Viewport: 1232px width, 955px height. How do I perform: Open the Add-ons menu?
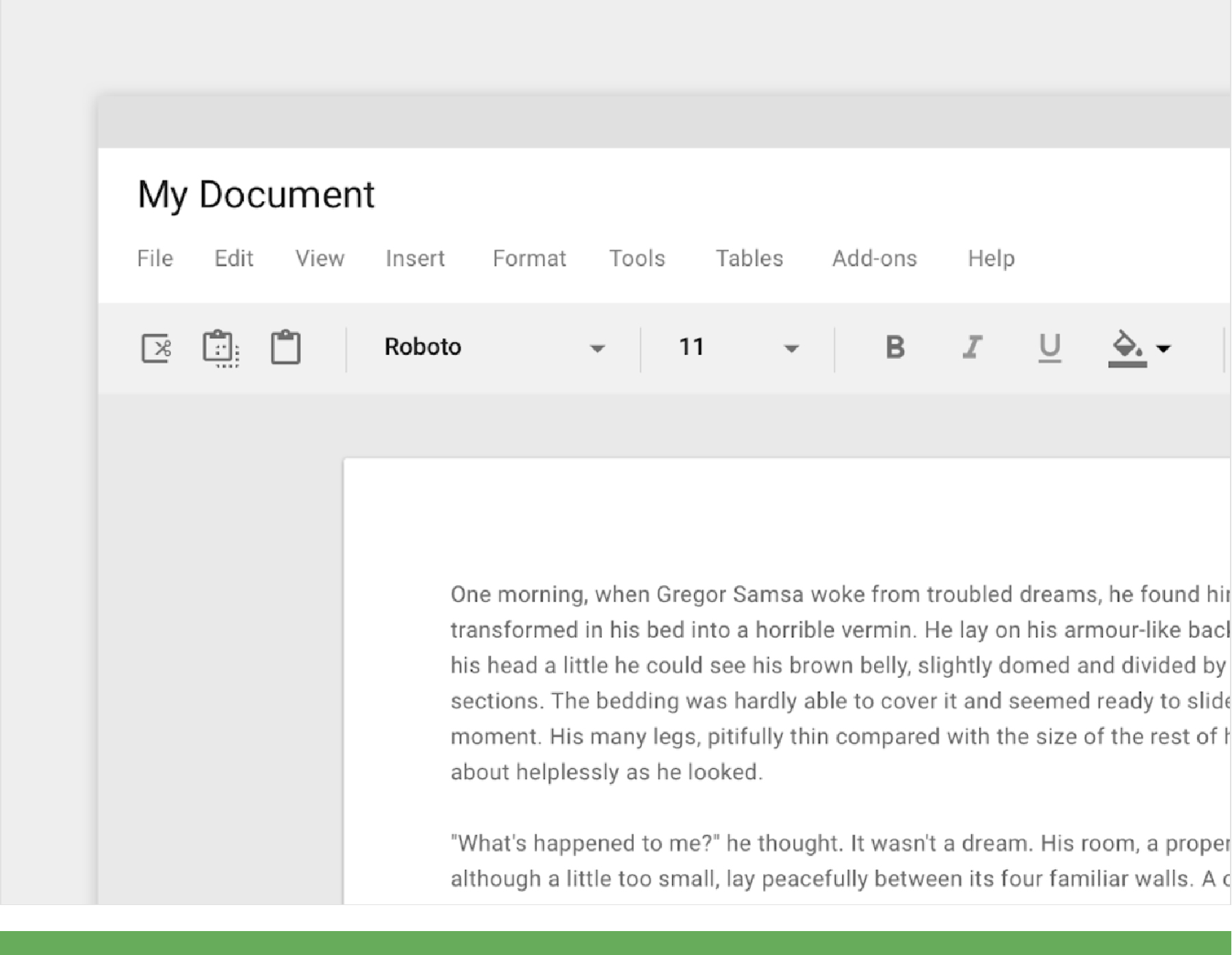(x=875, y=259)
